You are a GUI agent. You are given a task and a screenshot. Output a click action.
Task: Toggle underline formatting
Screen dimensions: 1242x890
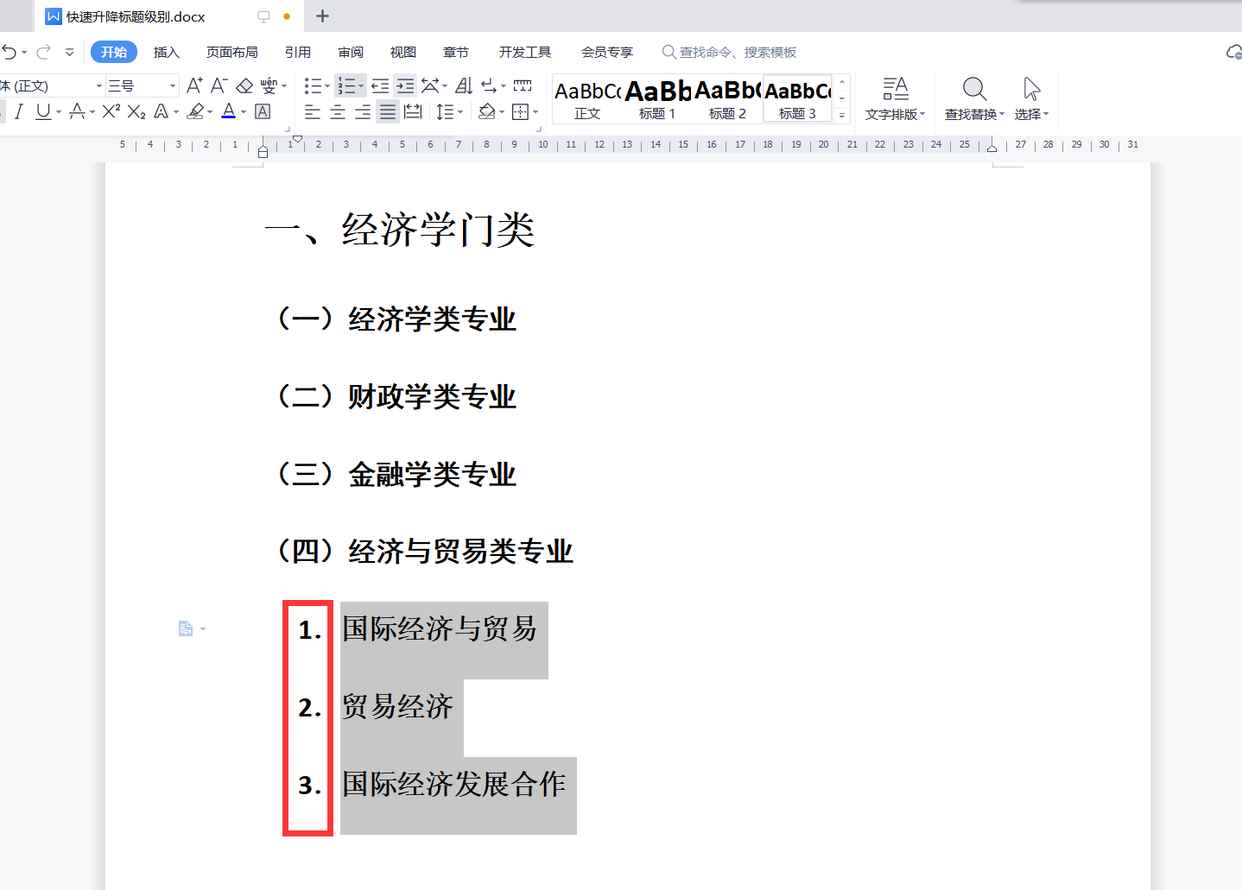click(x=44, y=112)
